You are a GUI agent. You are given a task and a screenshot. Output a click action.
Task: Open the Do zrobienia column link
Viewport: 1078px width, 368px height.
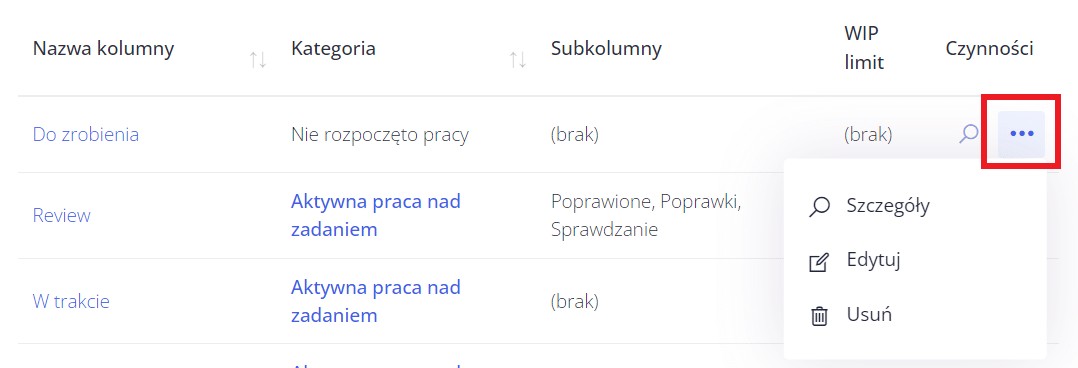tap(86, 134)
